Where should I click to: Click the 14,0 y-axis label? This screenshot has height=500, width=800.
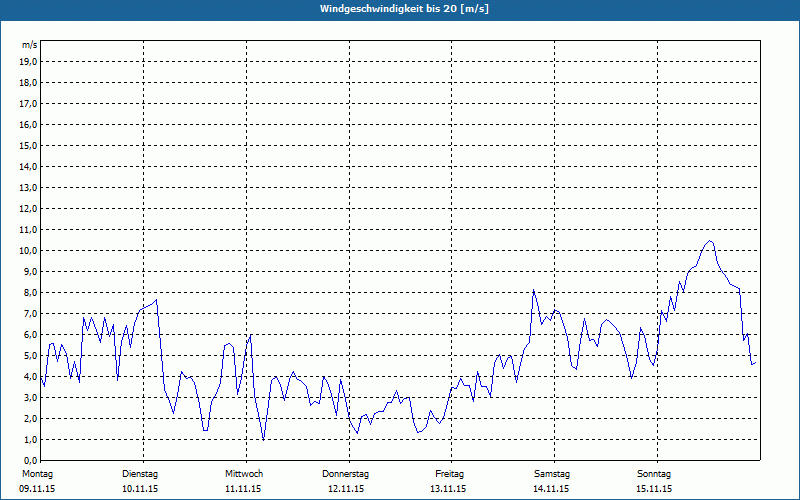pyautogui.click(x=27, y=166)
